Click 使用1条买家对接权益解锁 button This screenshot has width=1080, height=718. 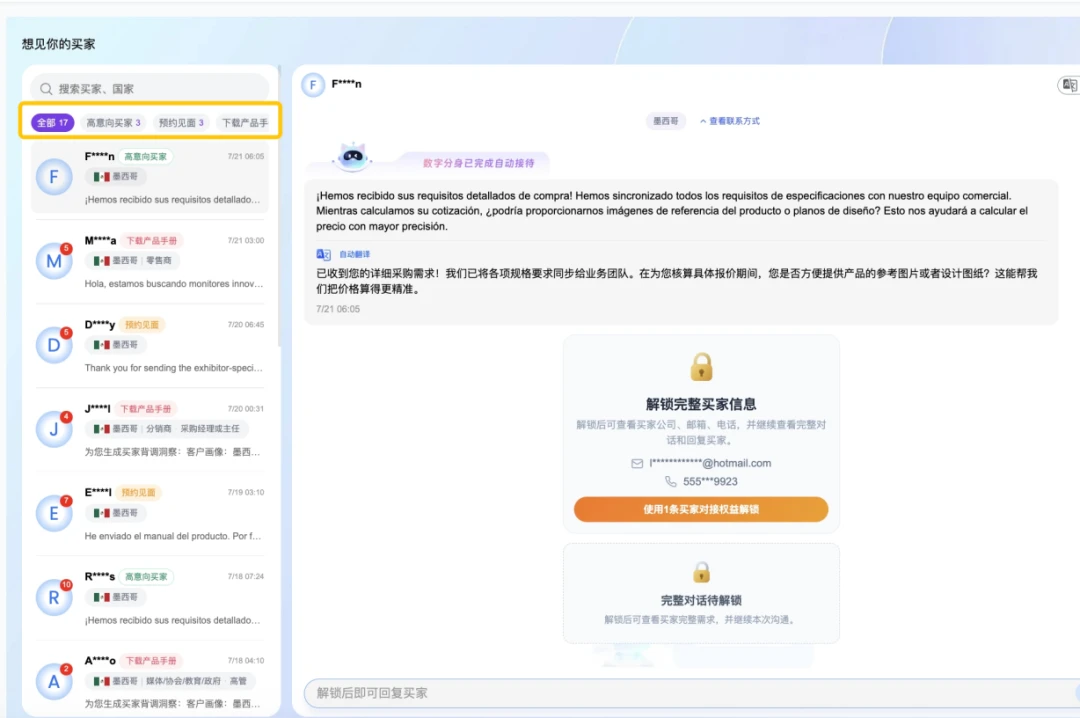[700, 509]
